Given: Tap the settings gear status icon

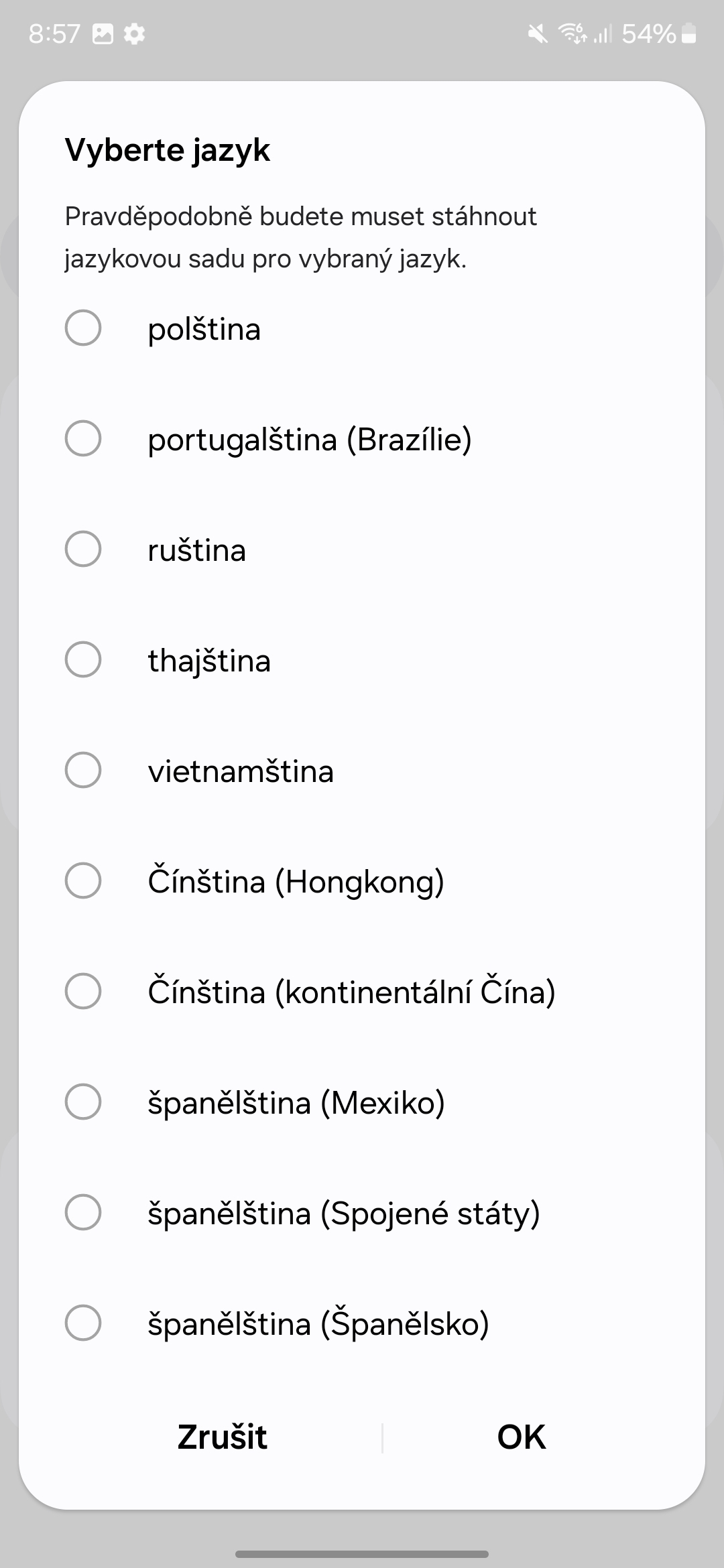Looking at the screenshot, I should pyautogui.click(x=135, y=34).
